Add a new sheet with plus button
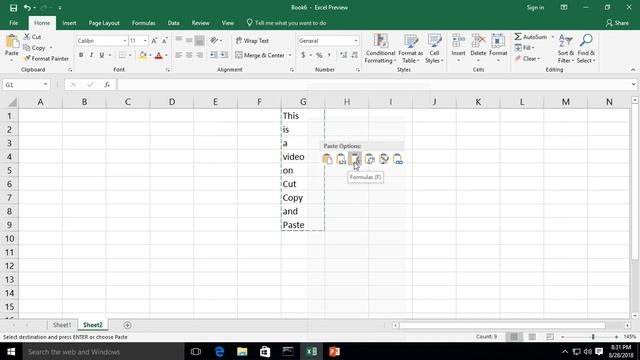 pyautogui.click(x=127, y=325)
